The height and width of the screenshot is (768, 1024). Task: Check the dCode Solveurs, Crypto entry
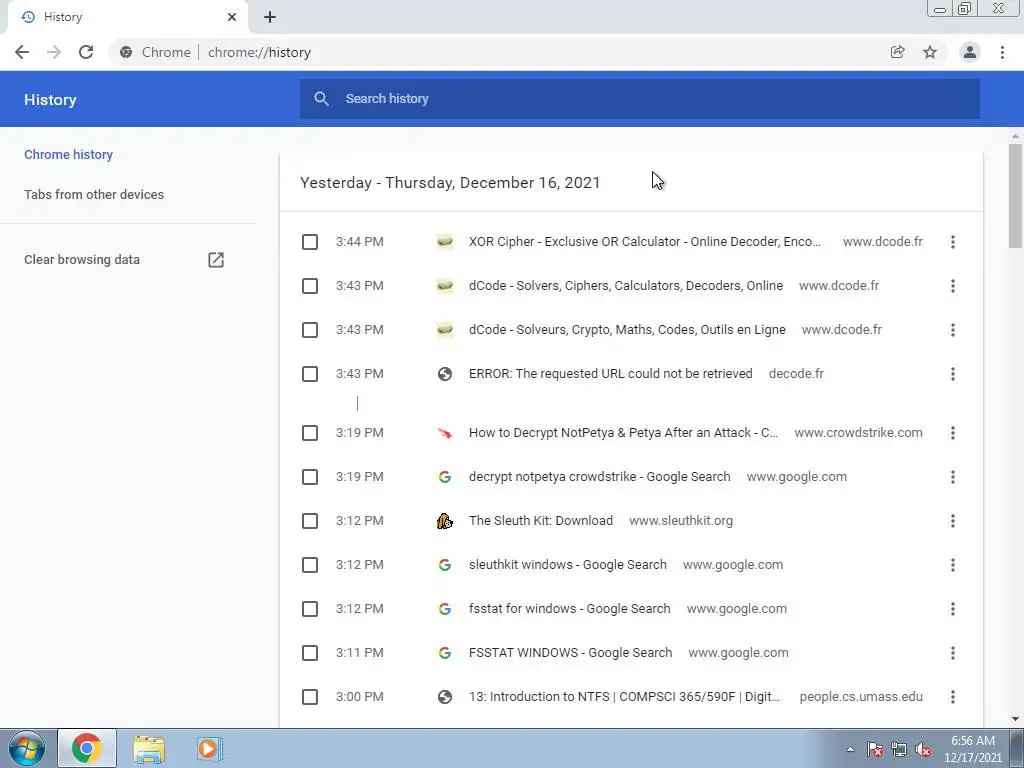pos(310,330)
